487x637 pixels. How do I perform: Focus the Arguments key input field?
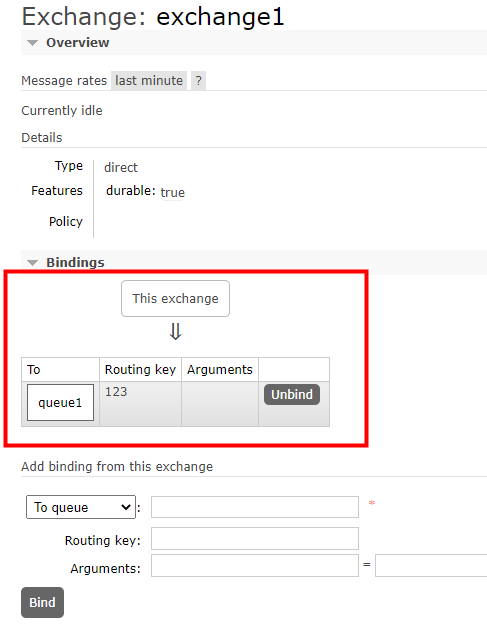(255, 566)
